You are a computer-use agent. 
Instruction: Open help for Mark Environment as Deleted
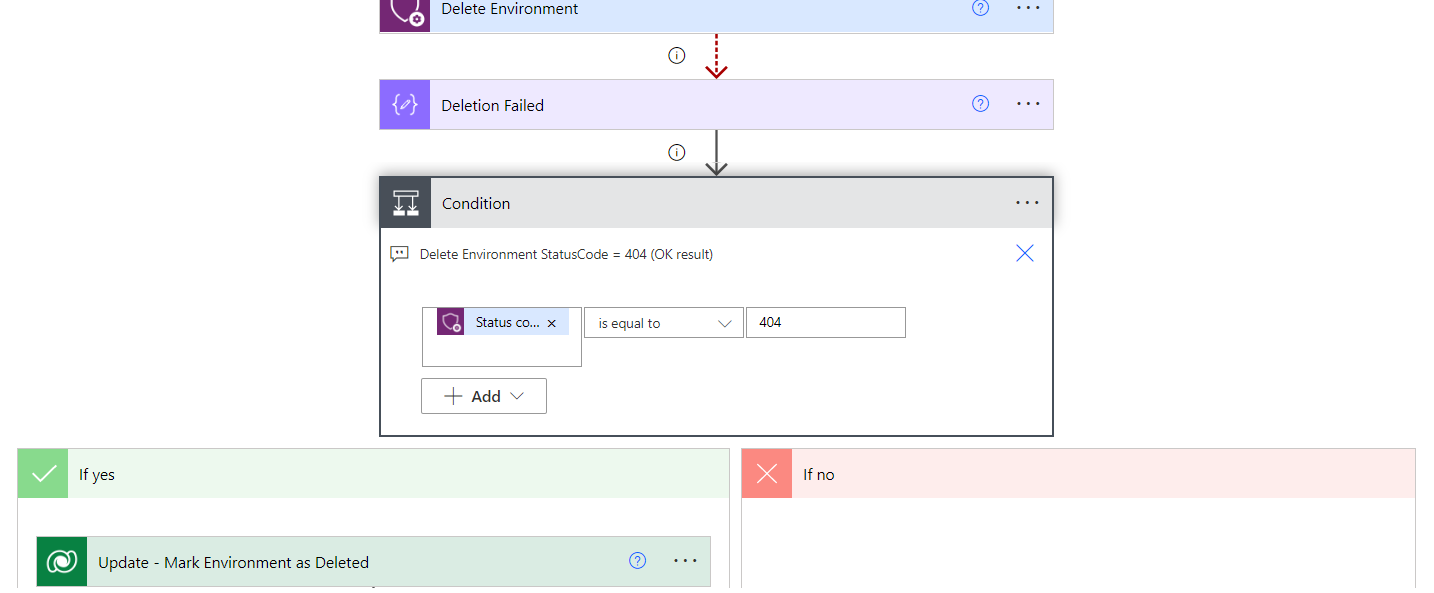[637, 561]
